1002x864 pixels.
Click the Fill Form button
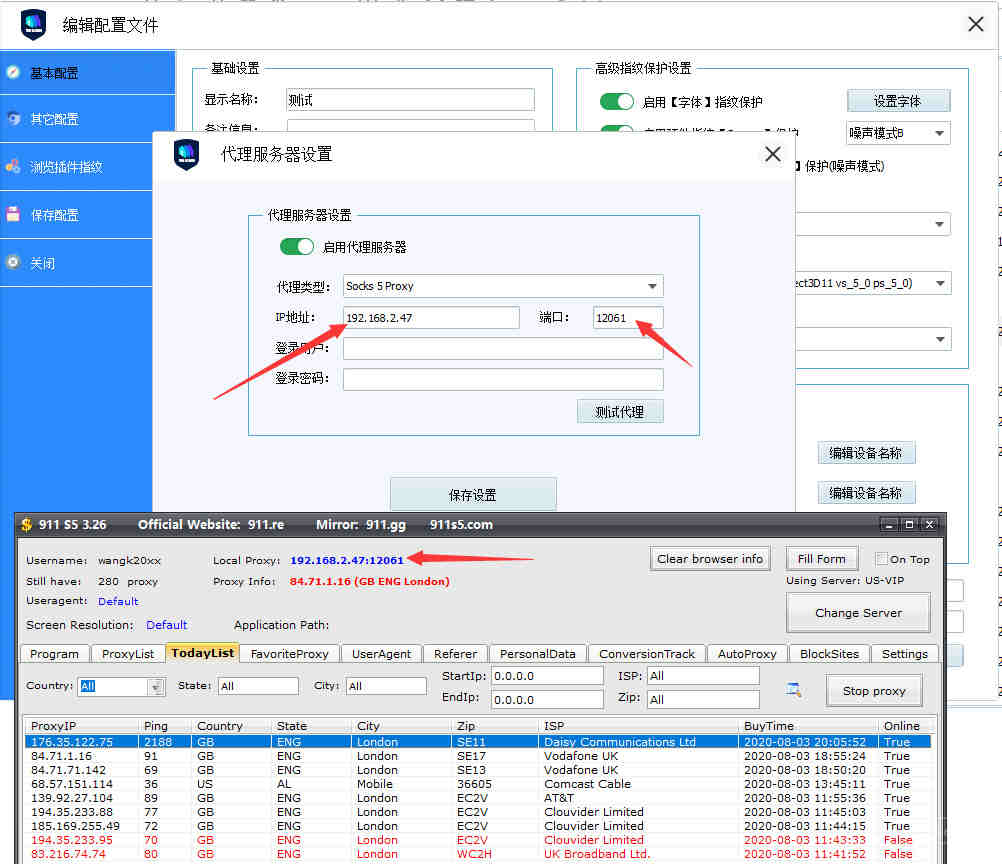coord(821,559)
